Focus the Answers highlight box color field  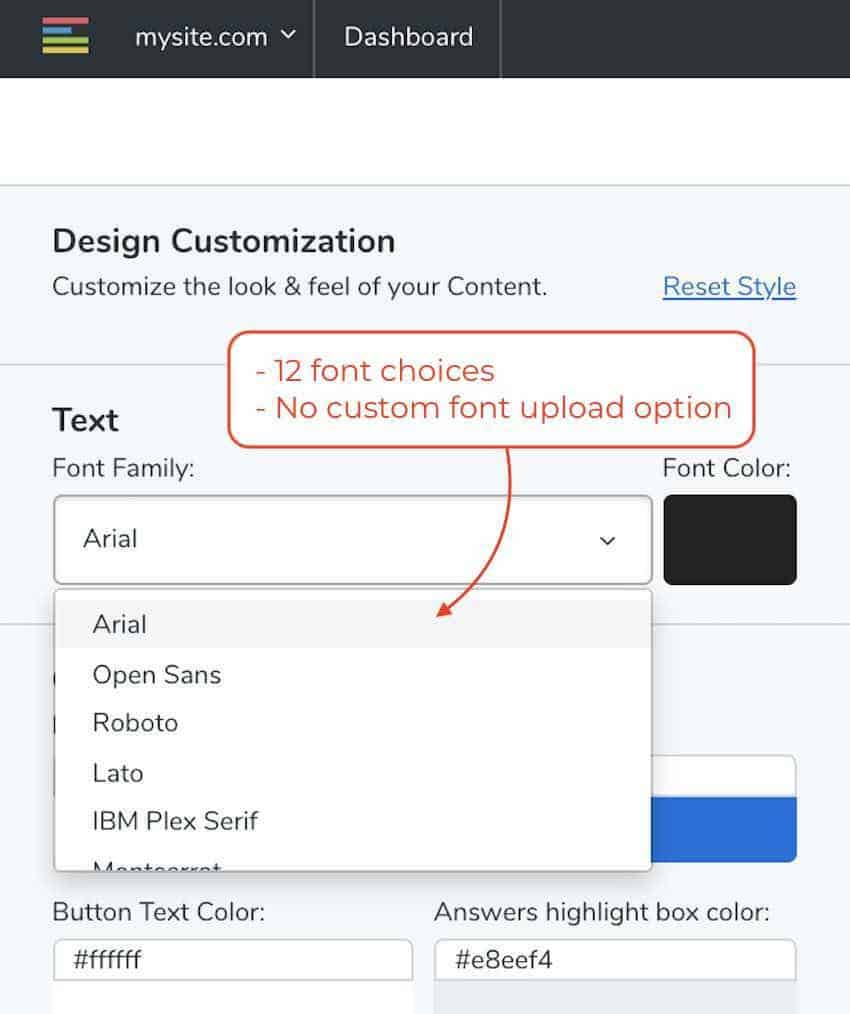point(615,960)
